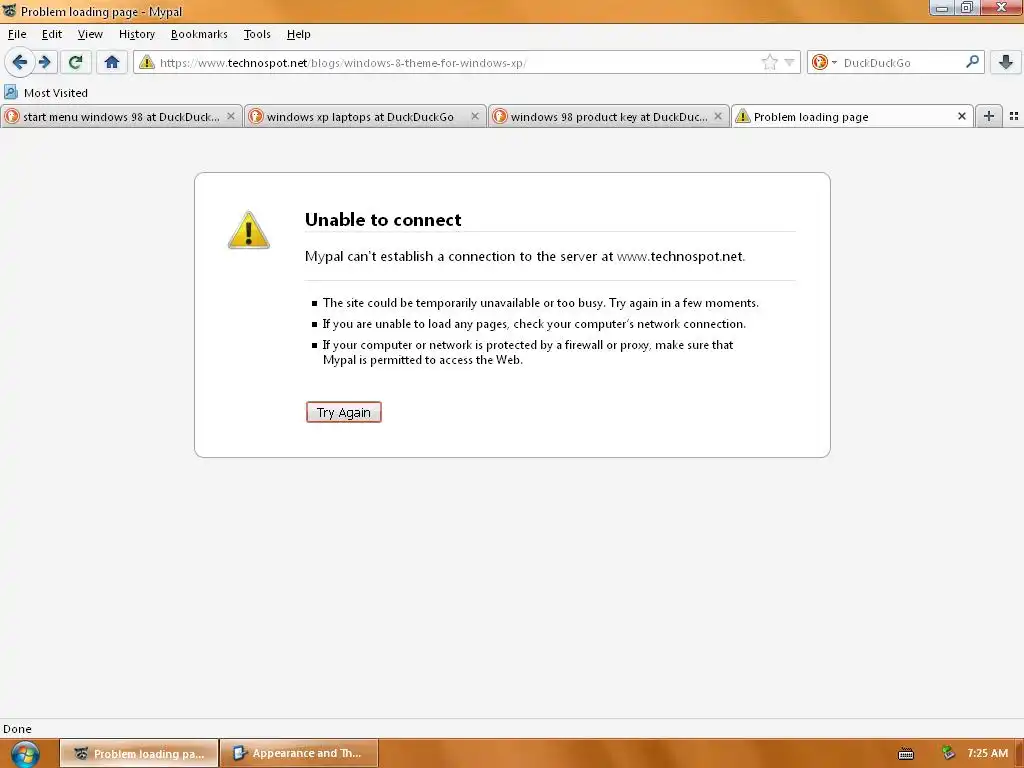Open the Home page icon

click(112, 63)
